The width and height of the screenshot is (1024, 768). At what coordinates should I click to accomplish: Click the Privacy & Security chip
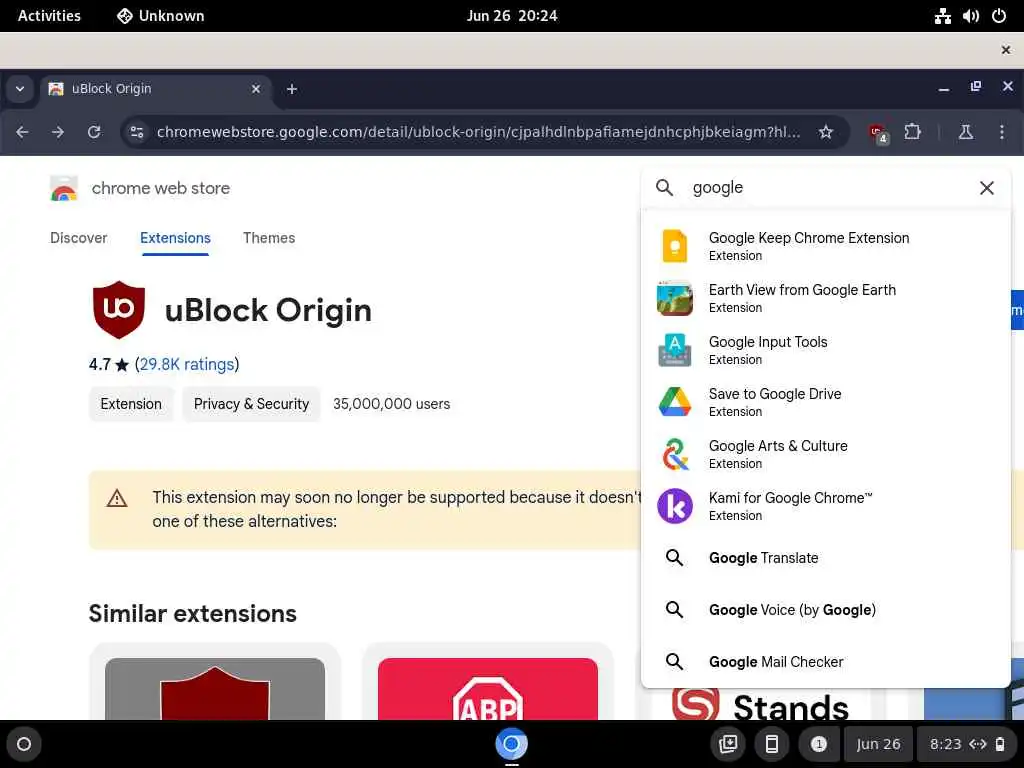coord(251,404)
